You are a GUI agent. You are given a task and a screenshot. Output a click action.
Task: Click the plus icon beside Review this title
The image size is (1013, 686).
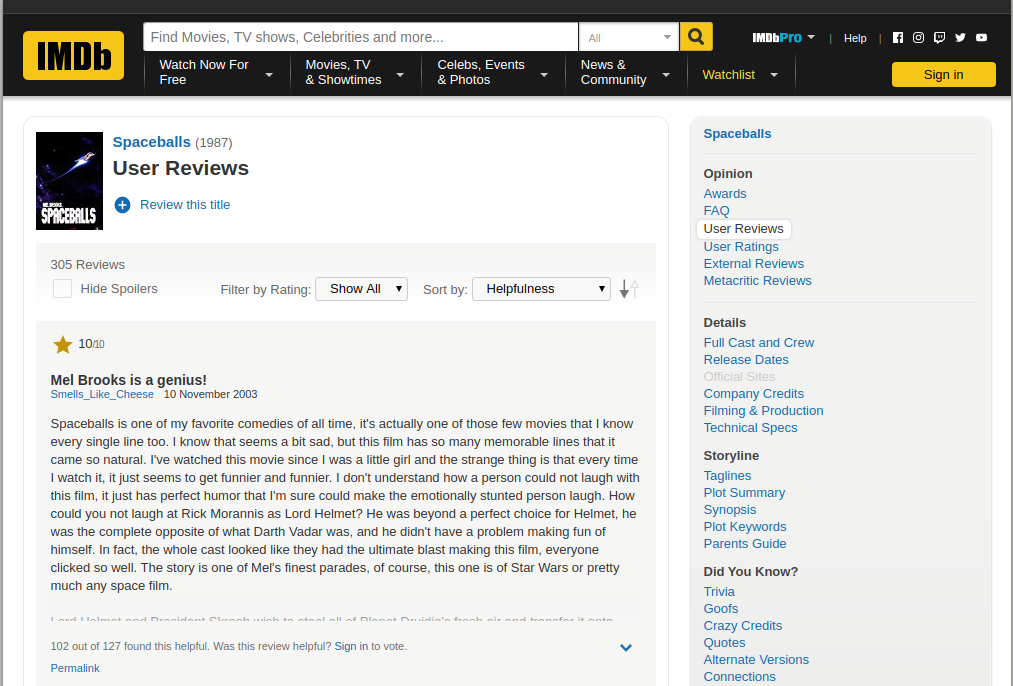point(122,205)
